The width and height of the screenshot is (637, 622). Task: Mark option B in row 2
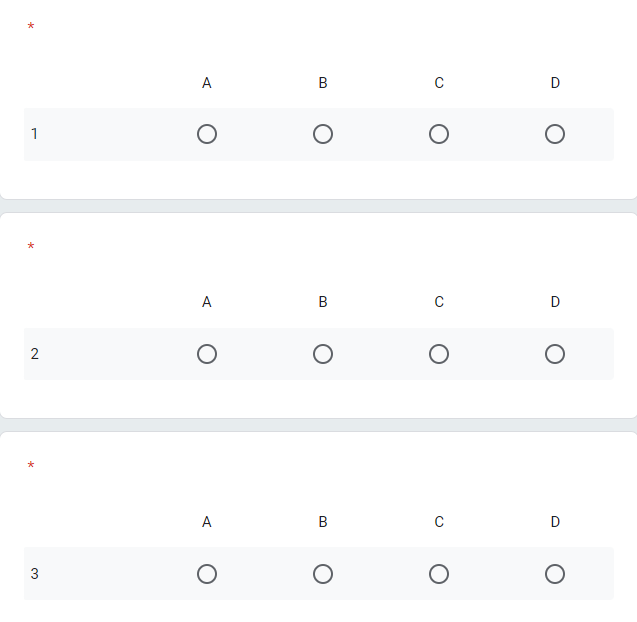(x=323, y=354)
